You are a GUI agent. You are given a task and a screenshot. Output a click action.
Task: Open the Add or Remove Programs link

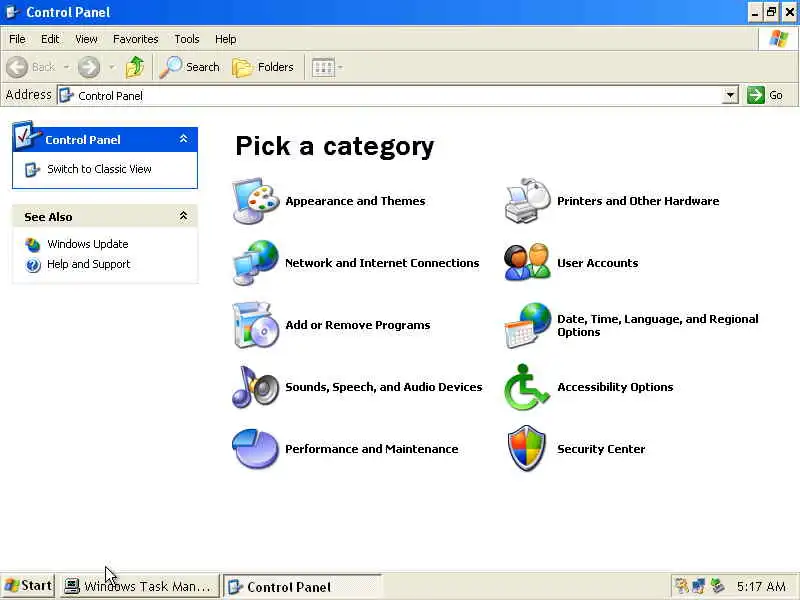pos(358,325)
